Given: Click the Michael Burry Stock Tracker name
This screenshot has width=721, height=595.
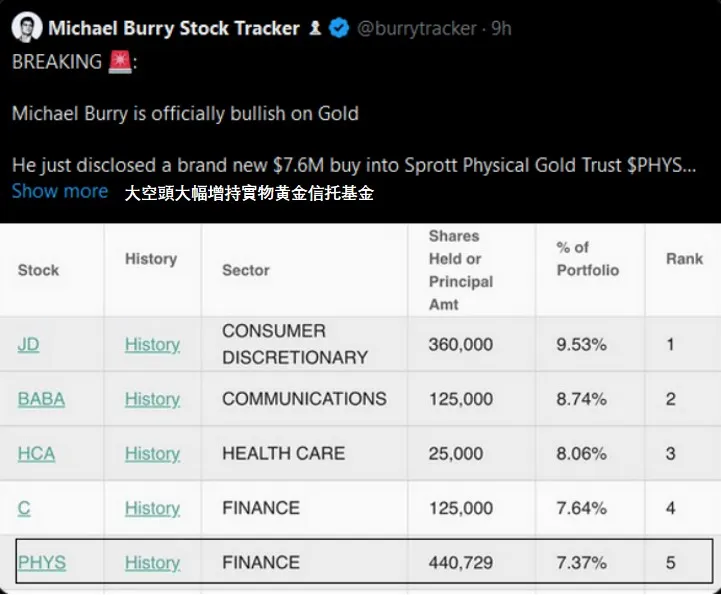Looking at the screenshot, I should point(173,28).
